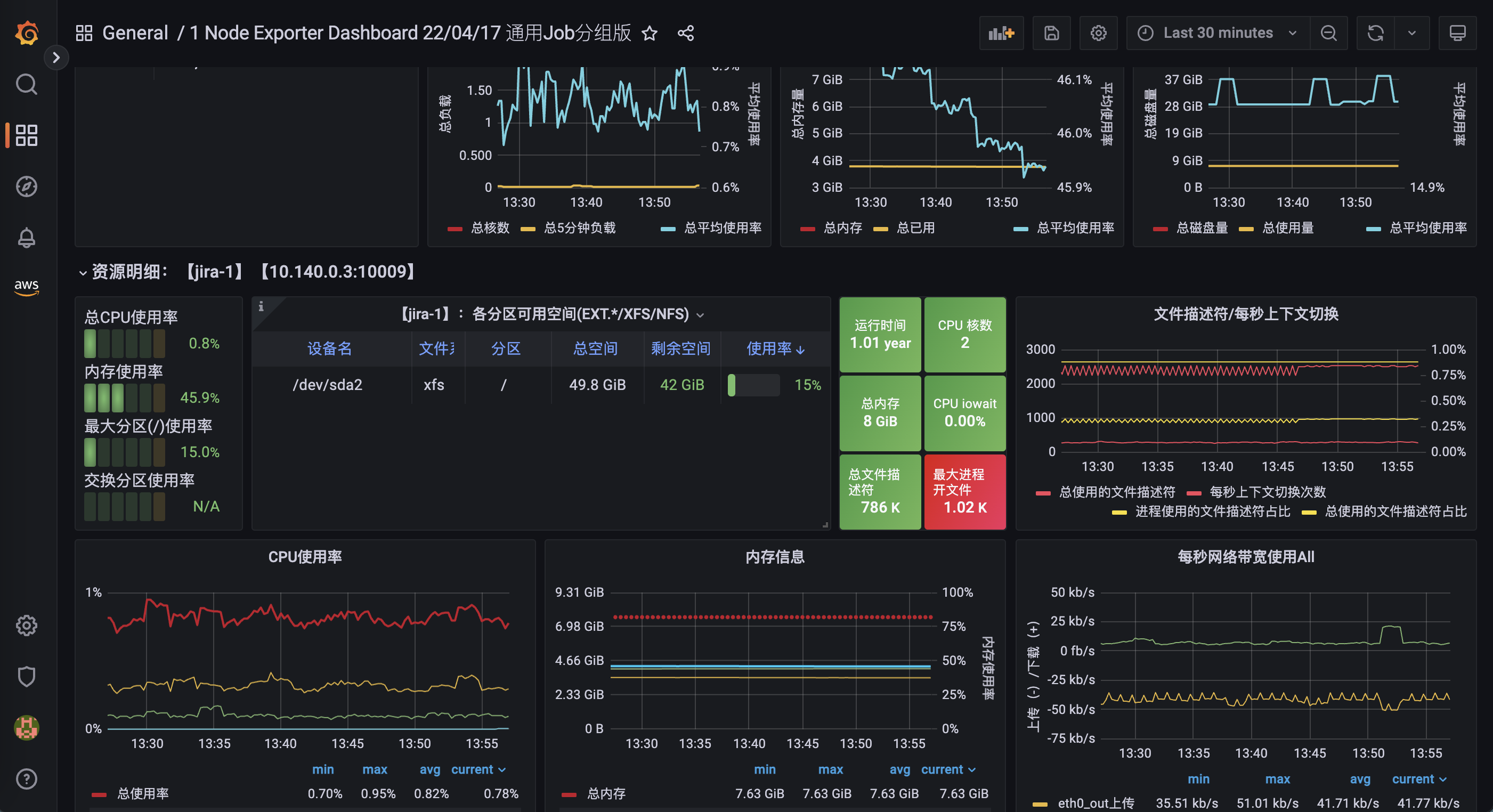
Task: Open Help question mark icon
Action: (x=27, y=778)
